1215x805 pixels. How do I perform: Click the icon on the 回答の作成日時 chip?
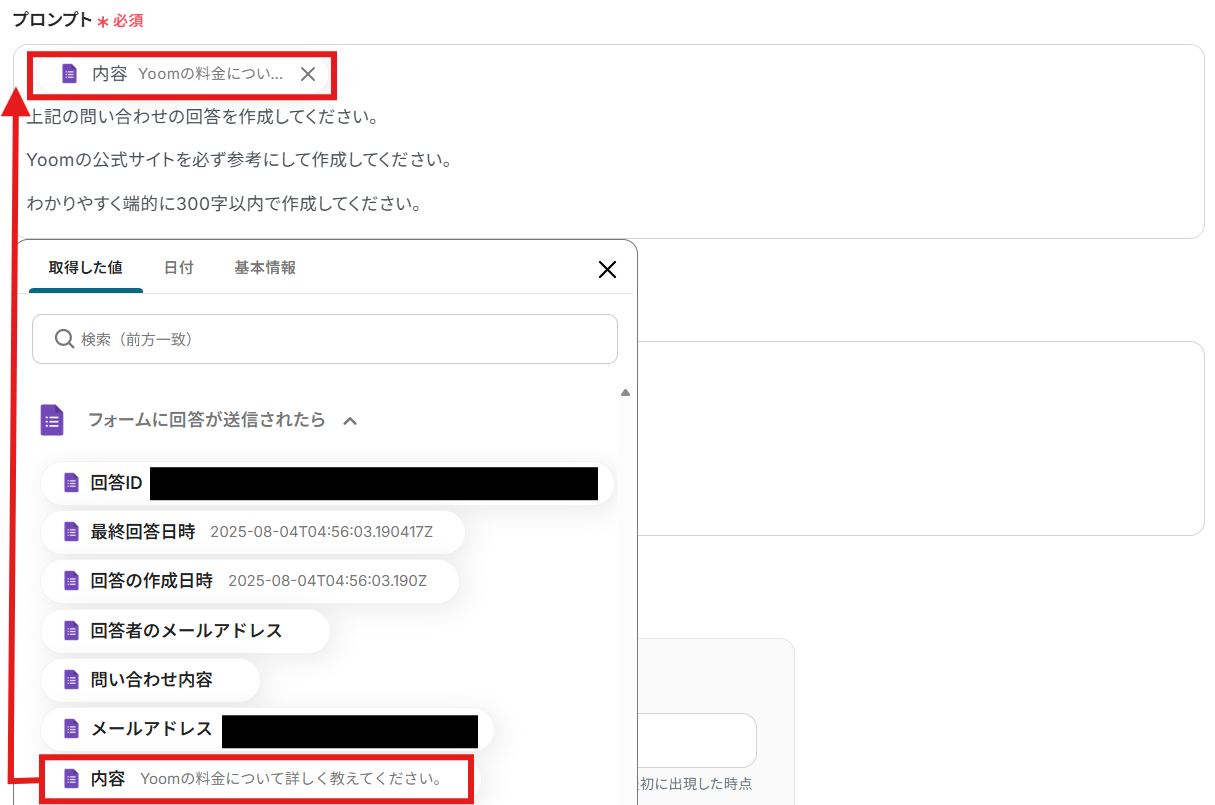(71, 581)
